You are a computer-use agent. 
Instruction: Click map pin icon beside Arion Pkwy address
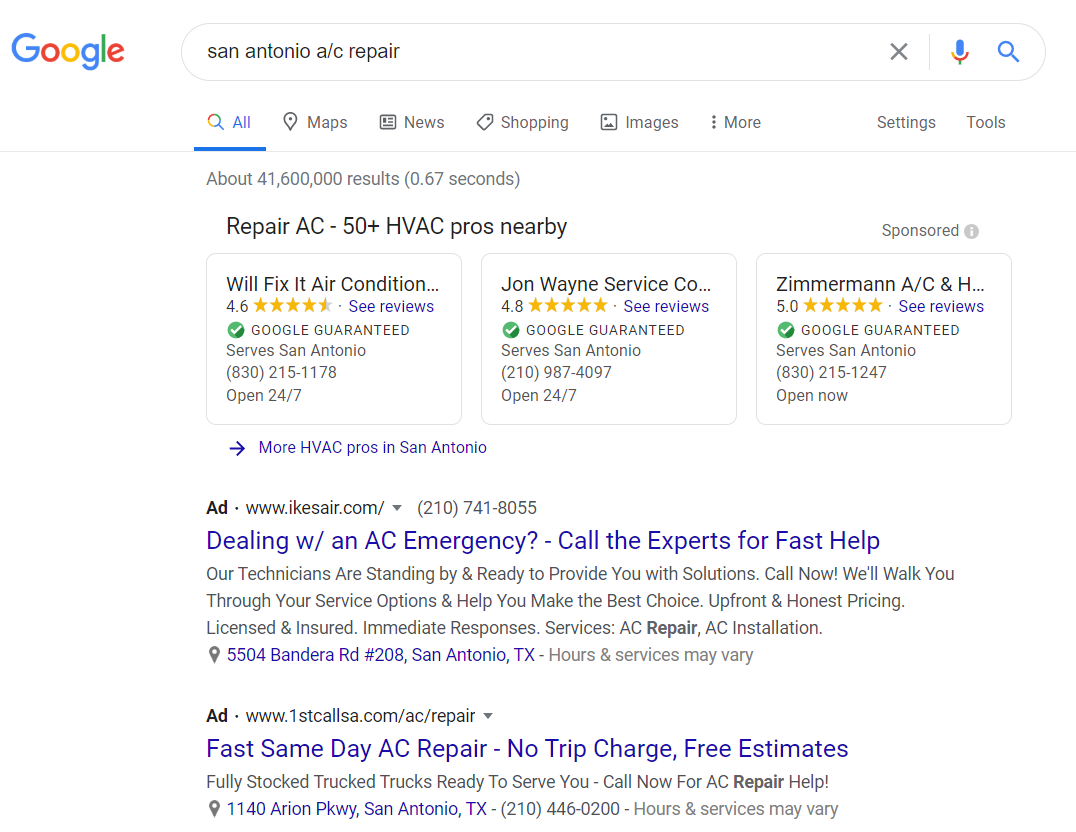[214, 809]
